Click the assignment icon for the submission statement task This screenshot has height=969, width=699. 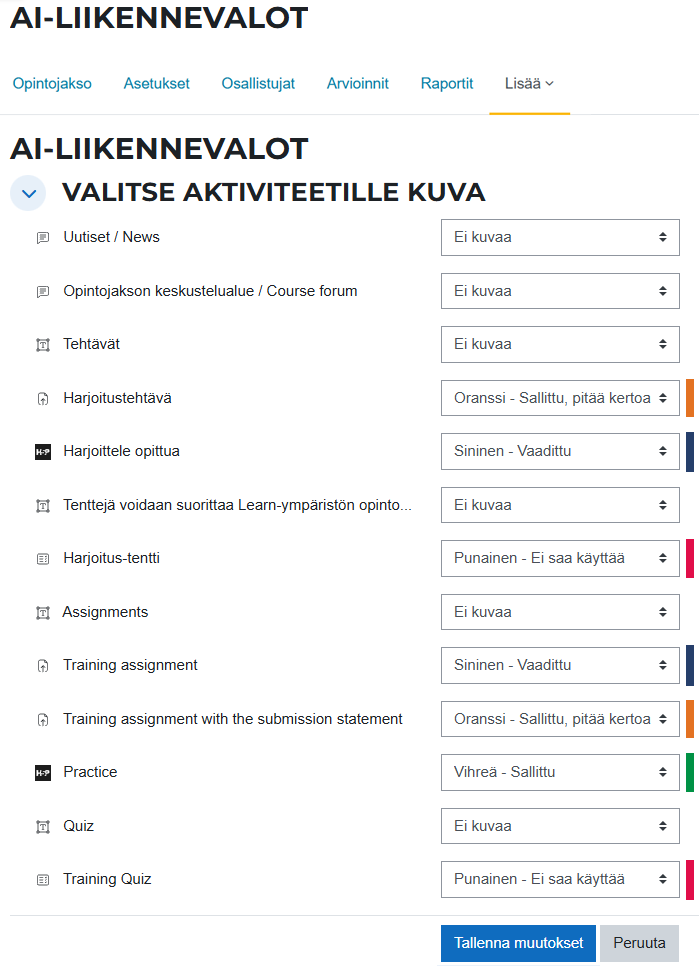[40, 718]
